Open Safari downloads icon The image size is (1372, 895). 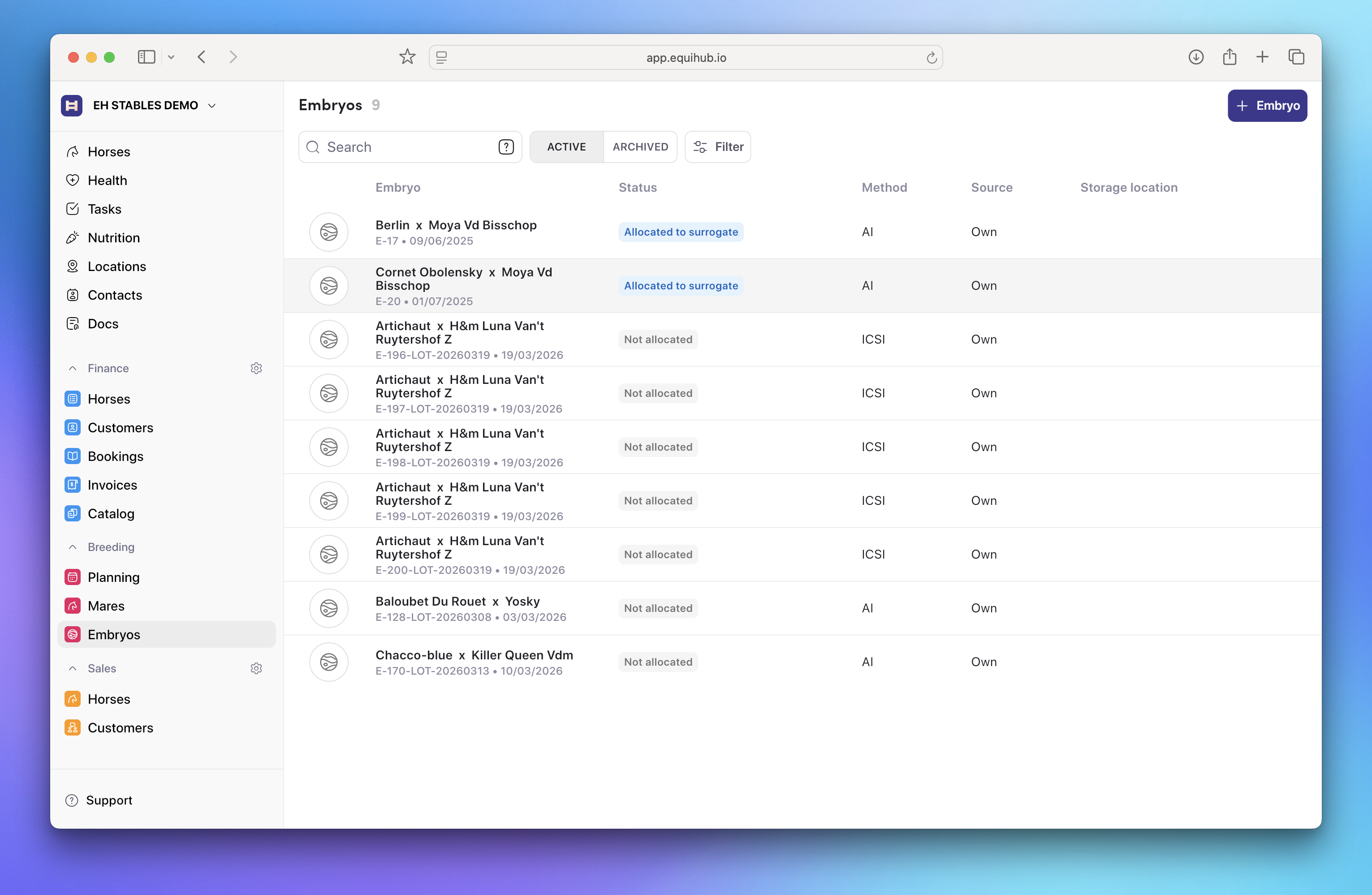1195,57
